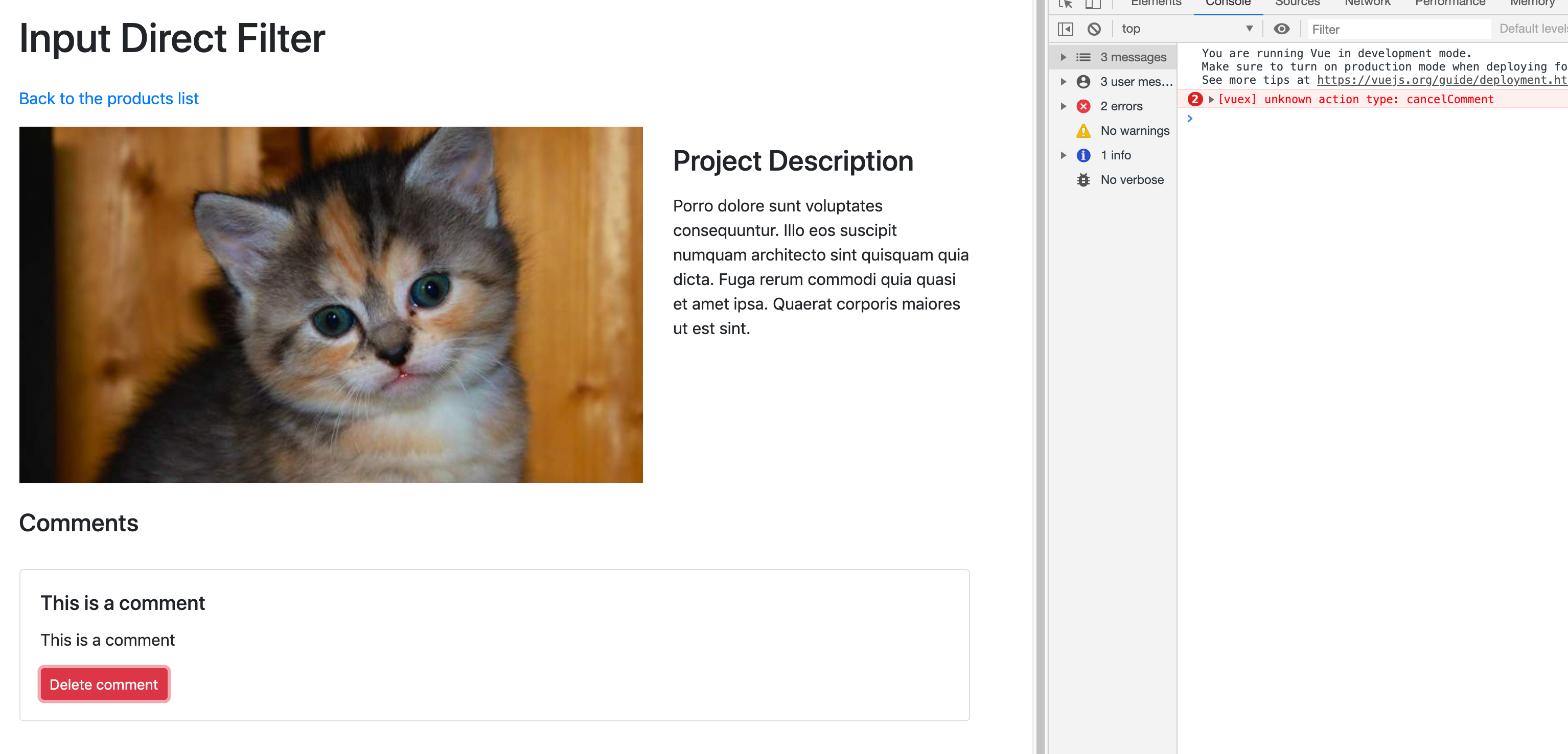Hide the console sidebar panel icon
Viewport: 1568px width, 754px height.
[x=1065, y=29]
